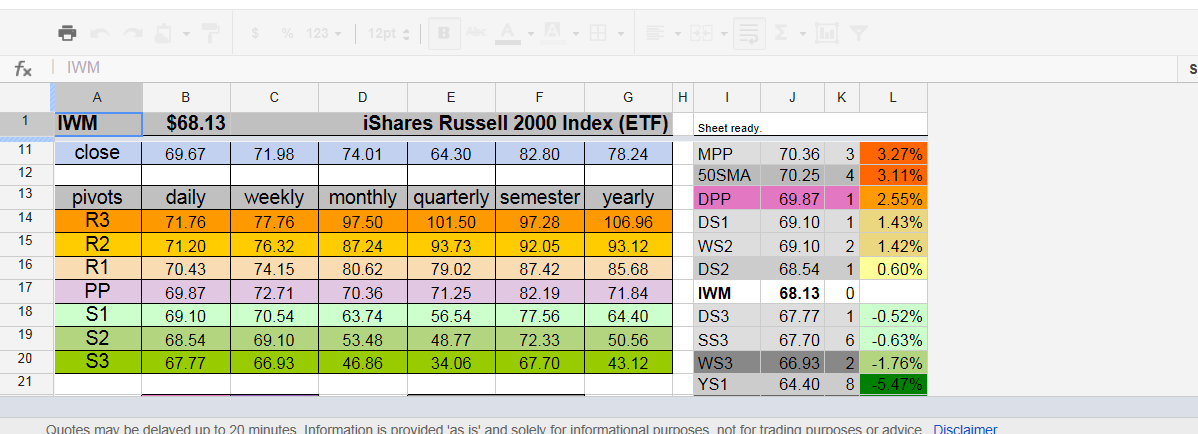Click the Print icon
Image resolution: width=1198 pixels, height=434 pixels.
coord(67,33)
